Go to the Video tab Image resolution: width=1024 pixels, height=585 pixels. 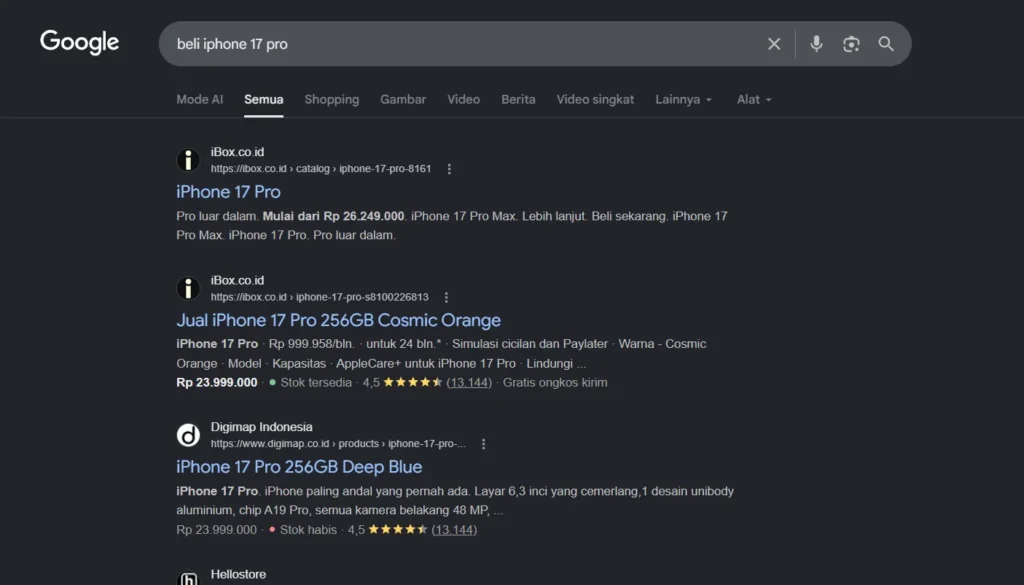[x=464, y=99]
